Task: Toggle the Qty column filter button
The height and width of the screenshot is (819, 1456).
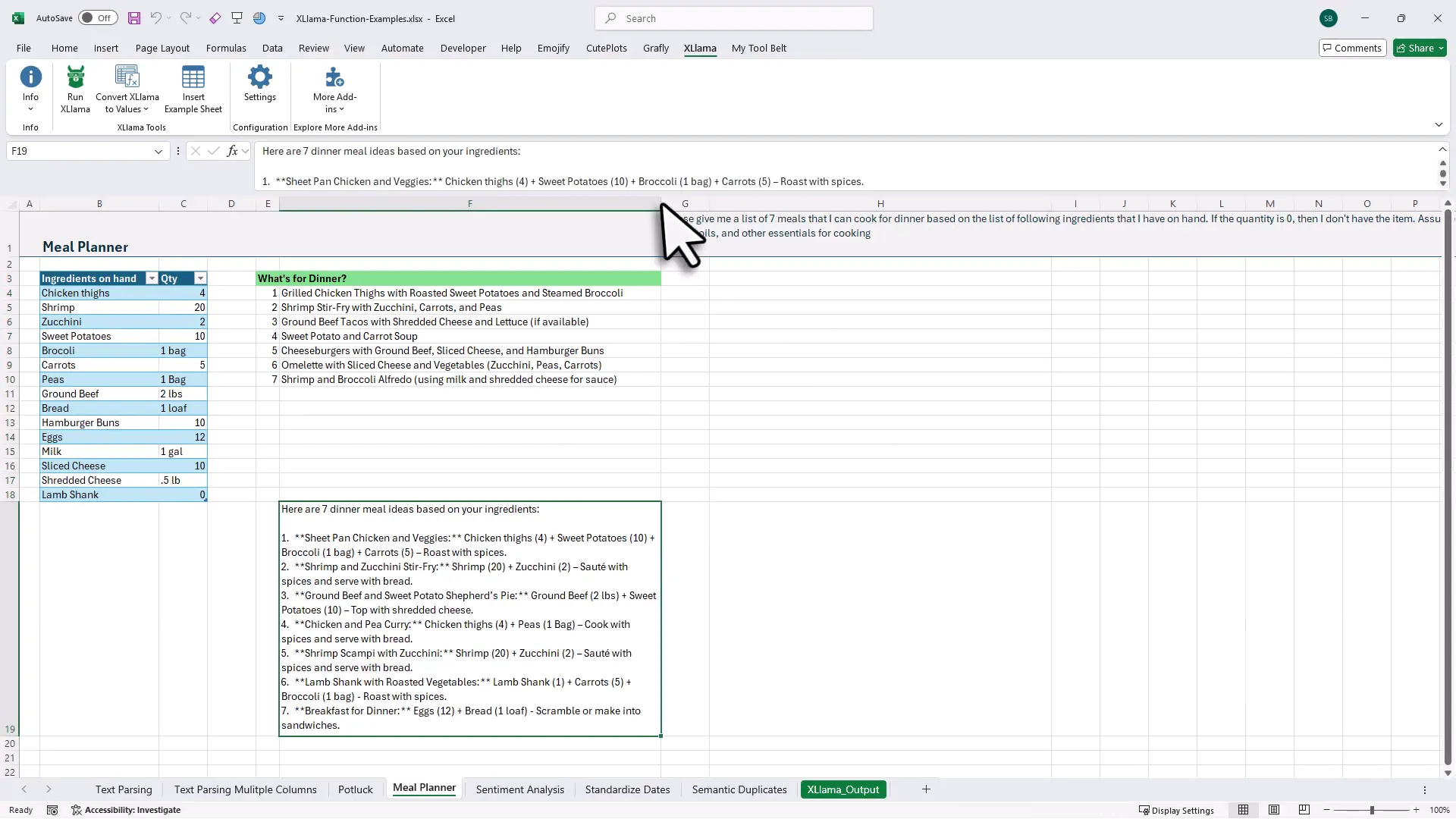Action: coord(200,278)
